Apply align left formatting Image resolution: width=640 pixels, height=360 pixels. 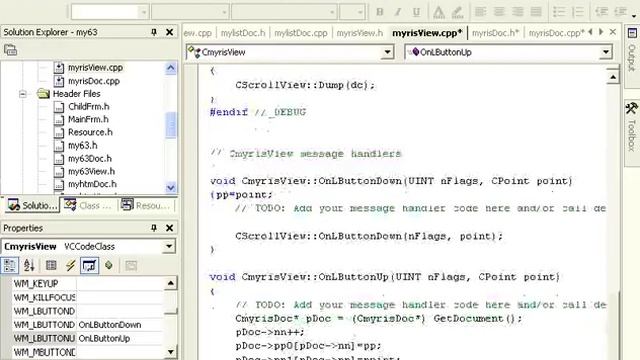point(480,12)
